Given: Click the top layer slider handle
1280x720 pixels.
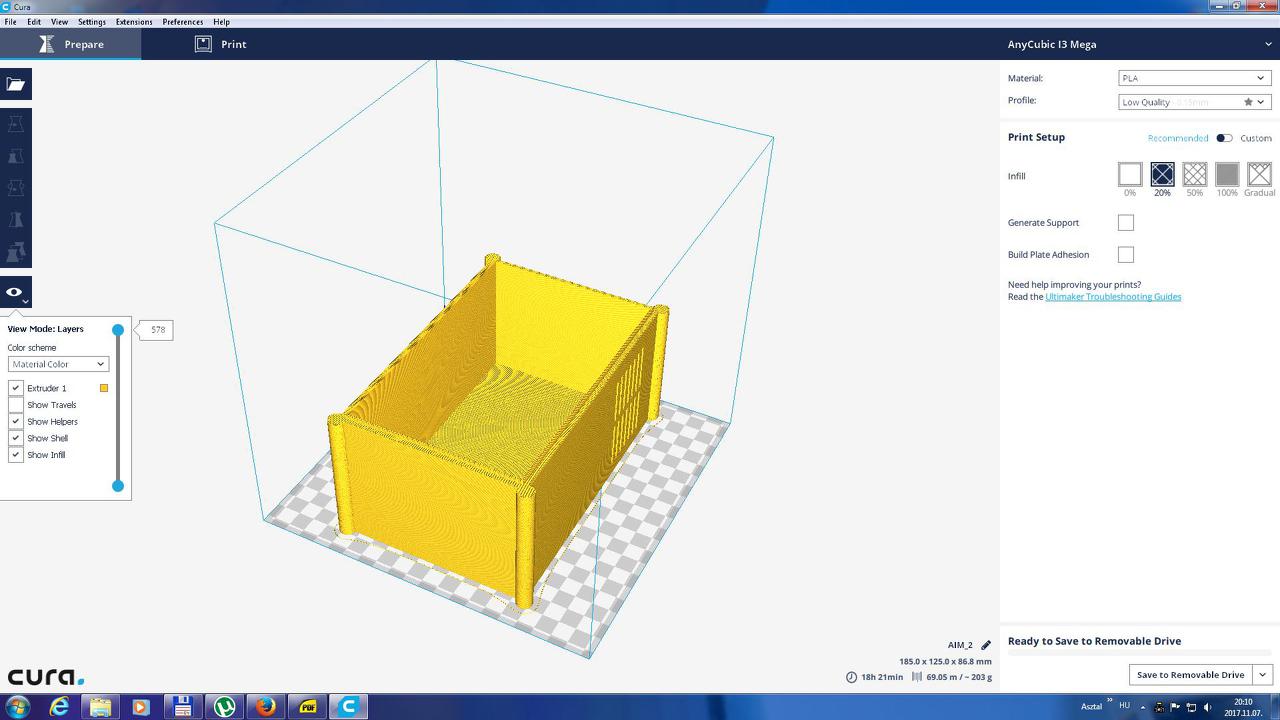Looking at the screenshot, I should click(x=118, y=330).
